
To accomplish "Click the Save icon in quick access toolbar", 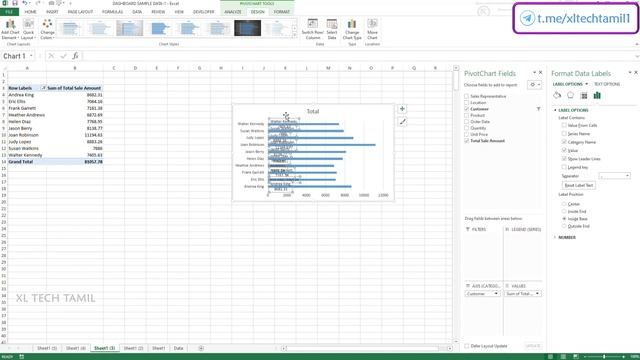I will 15,3.
